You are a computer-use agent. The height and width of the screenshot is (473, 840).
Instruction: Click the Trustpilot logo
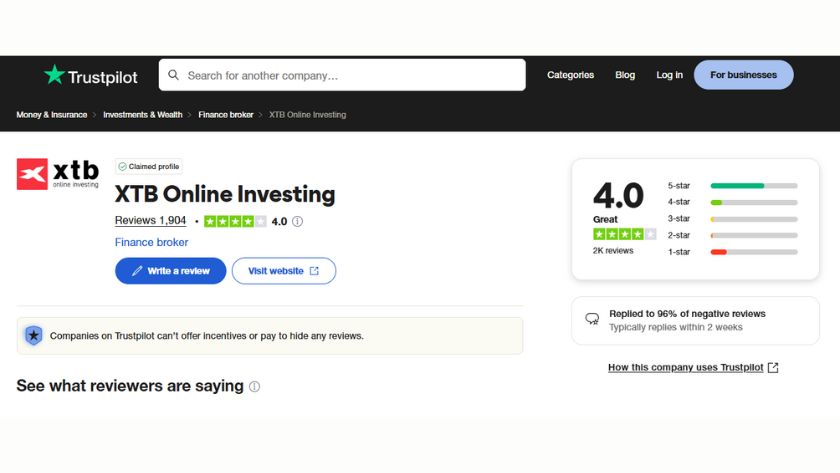tap(91, 76)
